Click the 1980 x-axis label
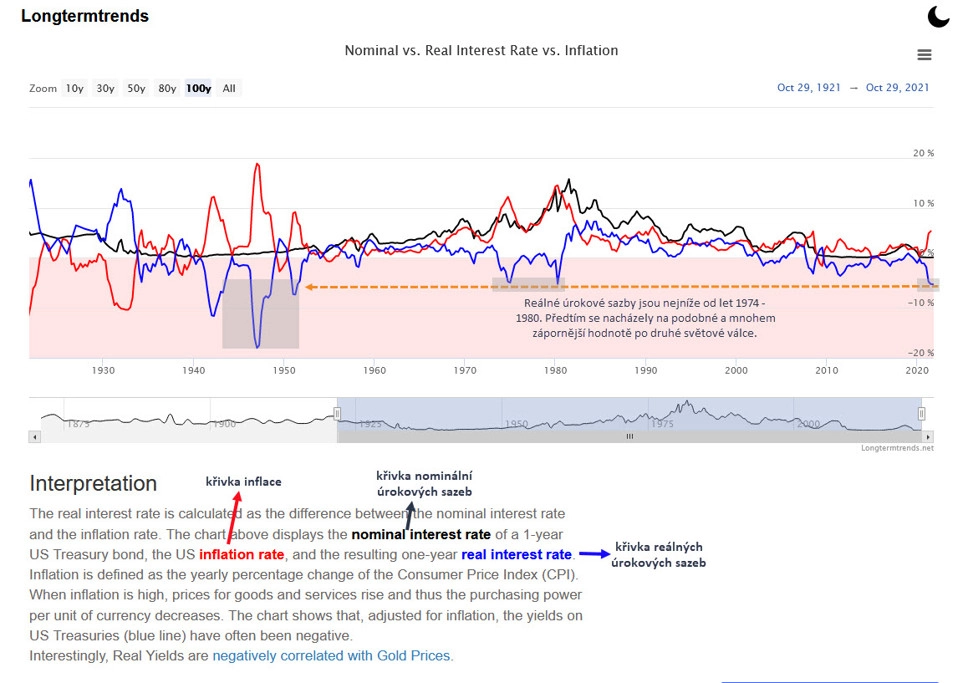Screen dimensions: 968x683 click(x=555, y=371)
